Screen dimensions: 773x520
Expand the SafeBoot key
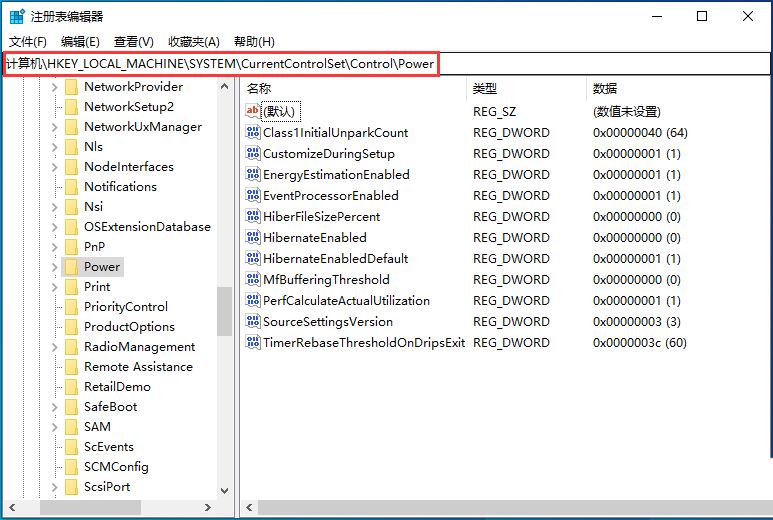click(54, 407)
